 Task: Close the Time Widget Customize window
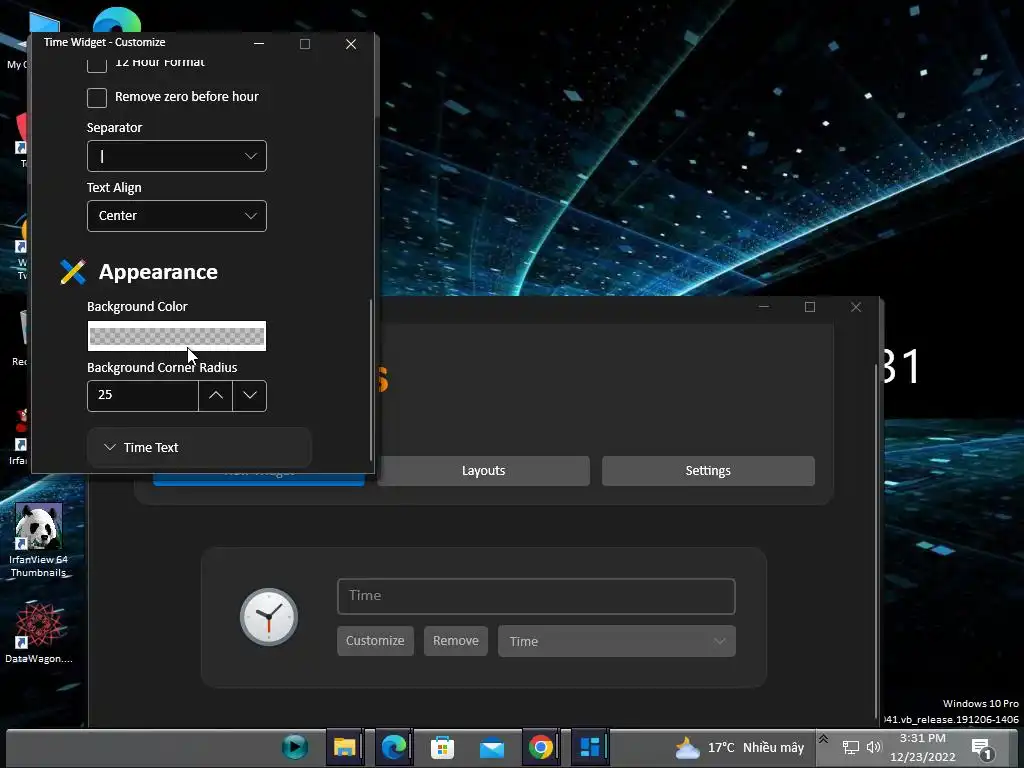pos(351,44)
